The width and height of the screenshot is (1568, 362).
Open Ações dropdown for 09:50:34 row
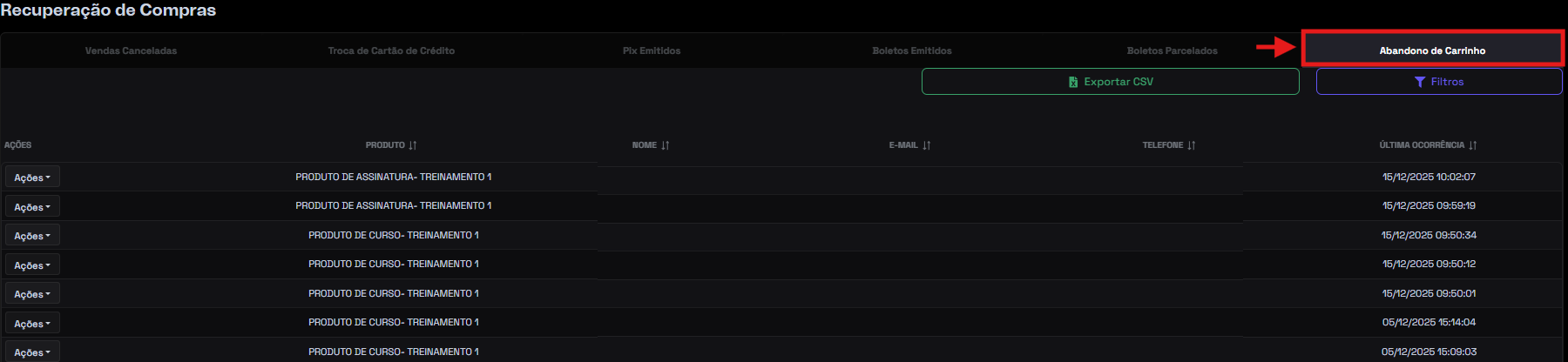point(32,236)
